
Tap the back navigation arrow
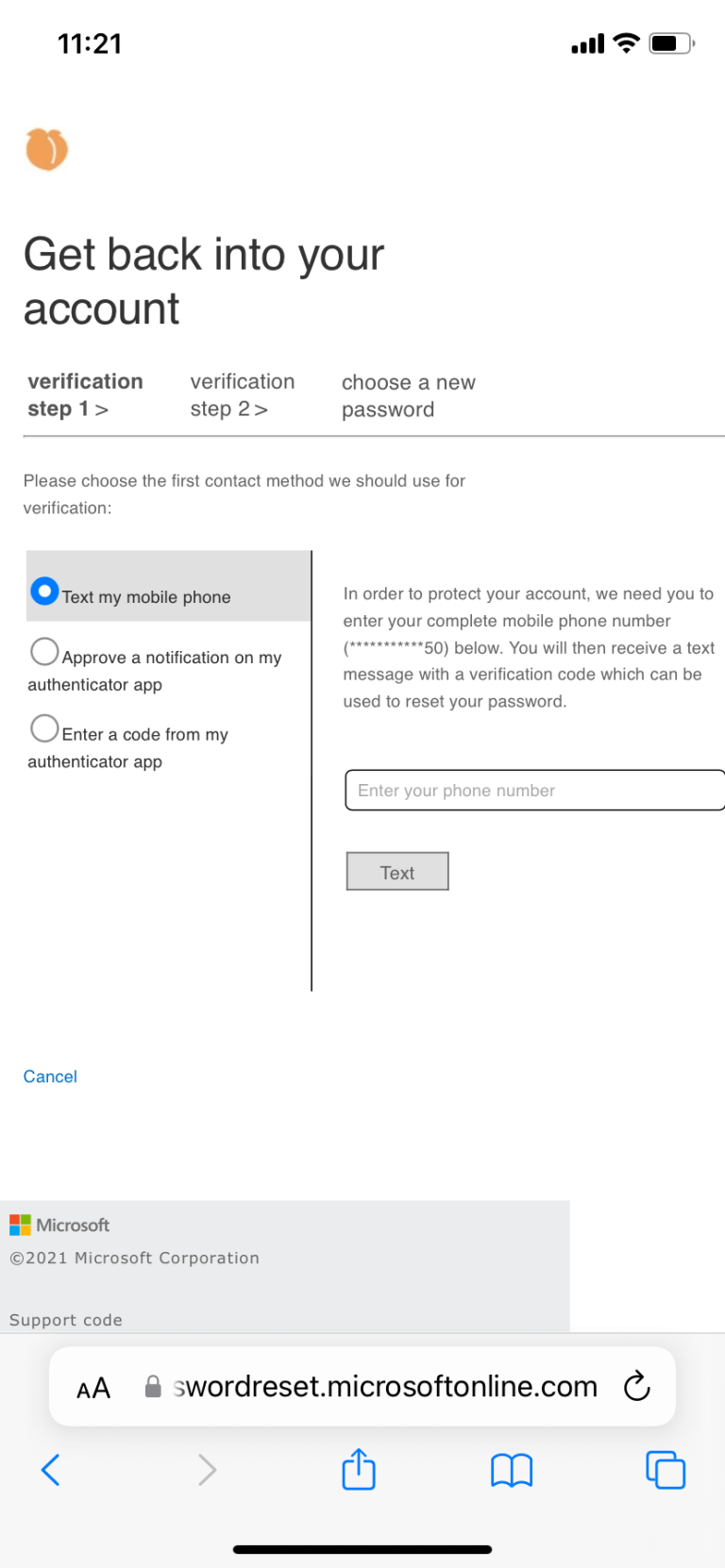click(x=50, y=1469)
